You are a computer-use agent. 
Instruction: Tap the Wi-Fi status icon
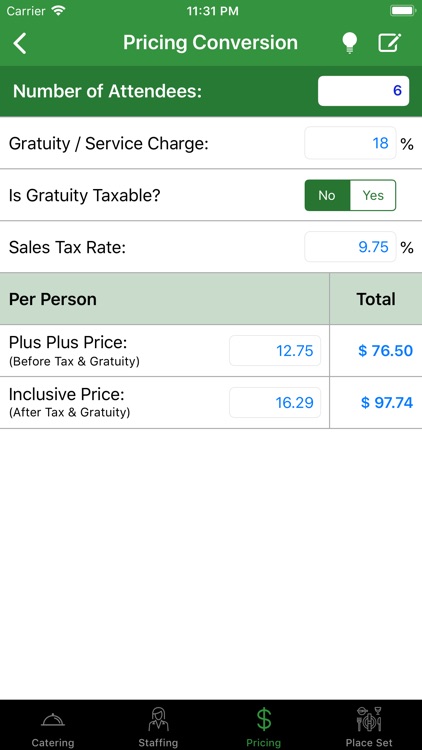pos(58,11)
